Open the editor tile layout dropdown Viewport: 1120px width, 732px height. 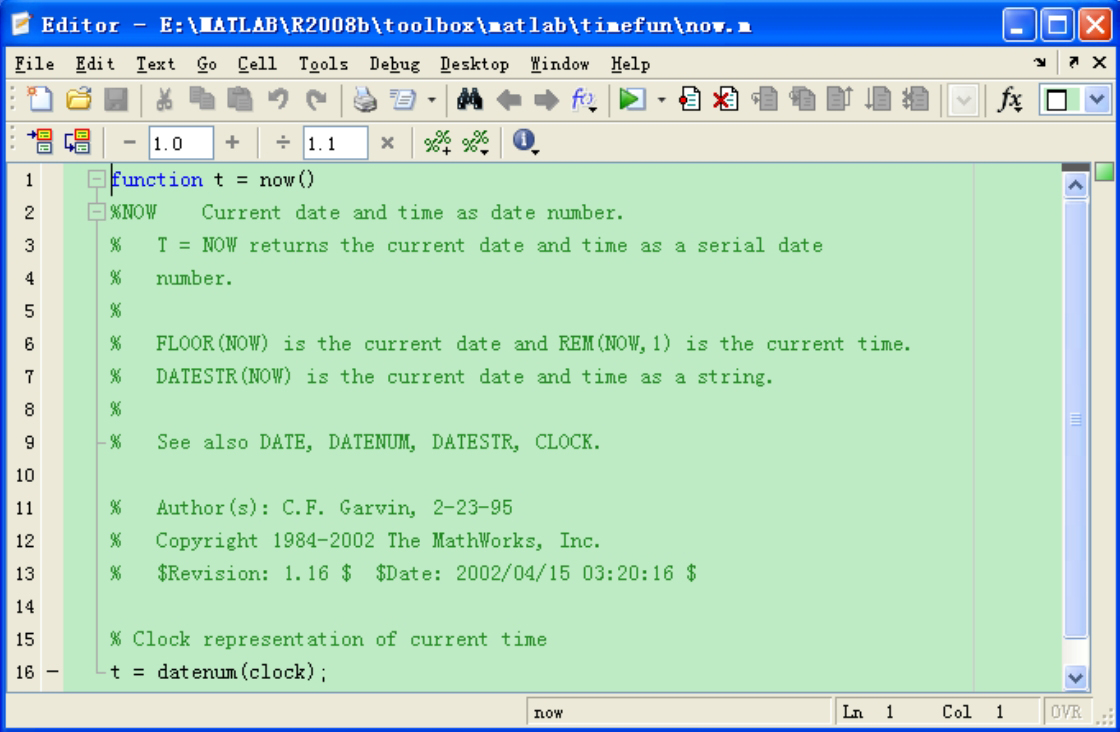tap(1096, 100)
